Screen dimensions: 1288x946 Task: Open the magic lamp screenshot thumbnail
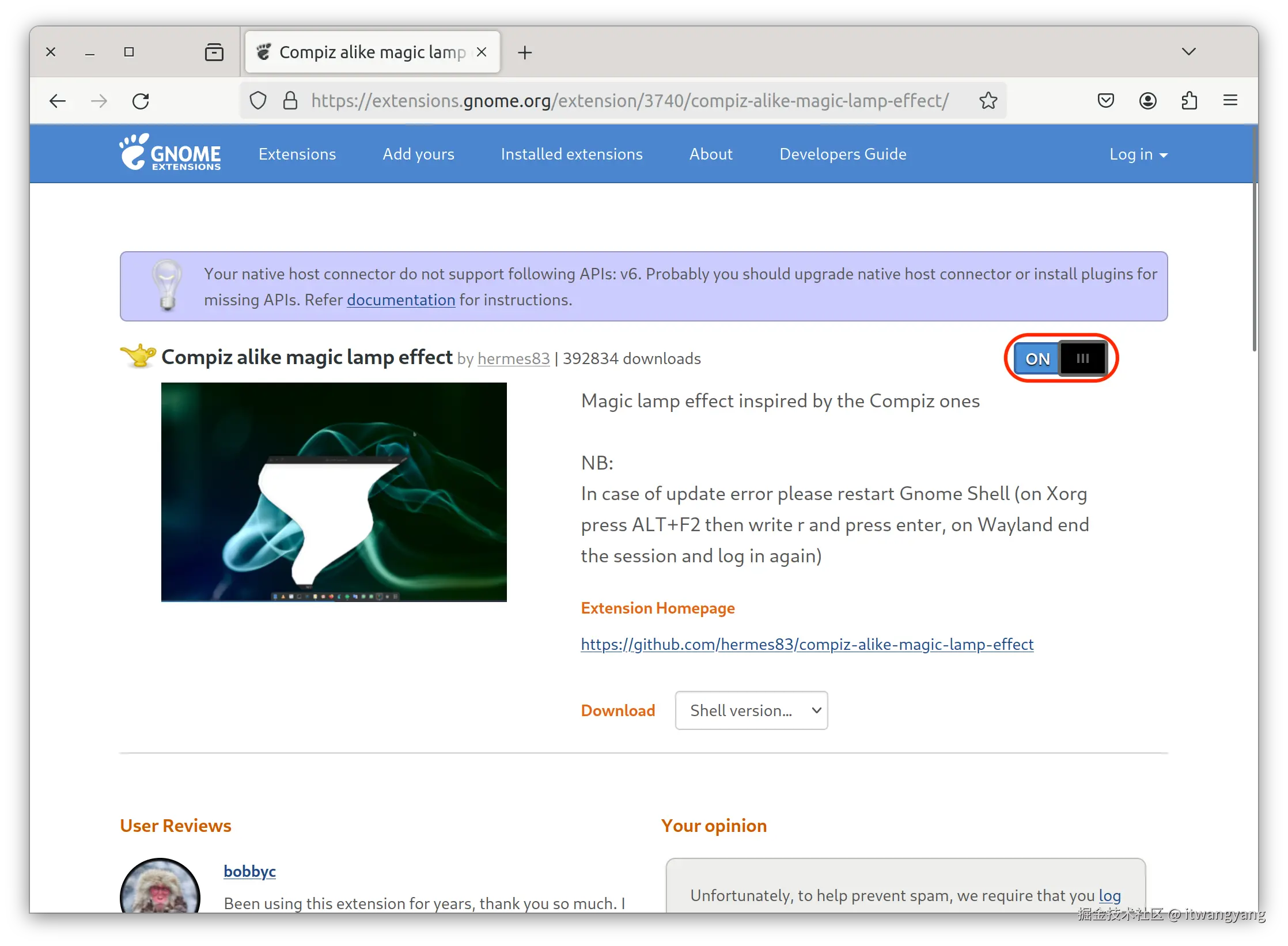click(x=334, y=492)
